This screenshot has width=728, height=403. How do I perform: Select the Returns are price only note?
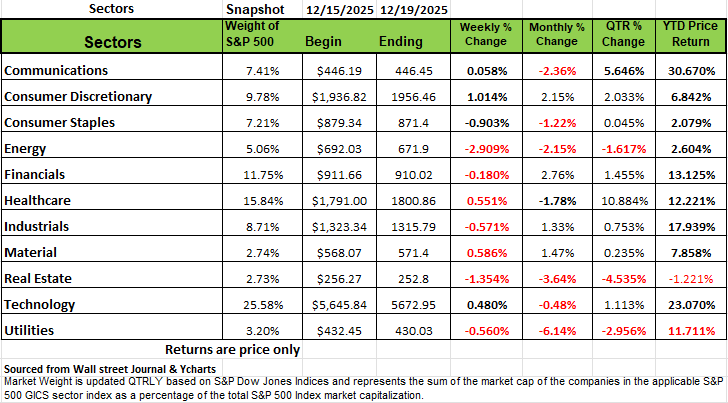tap(230, 350)
